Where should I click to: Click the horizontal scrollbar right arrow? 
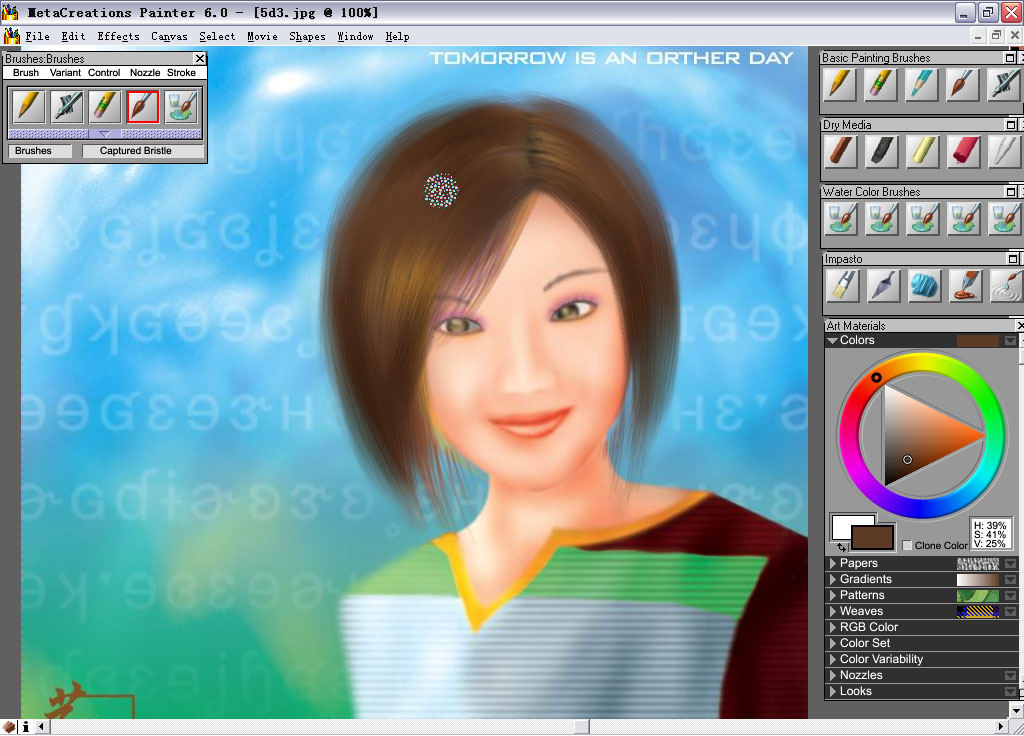coord(1000,727)
